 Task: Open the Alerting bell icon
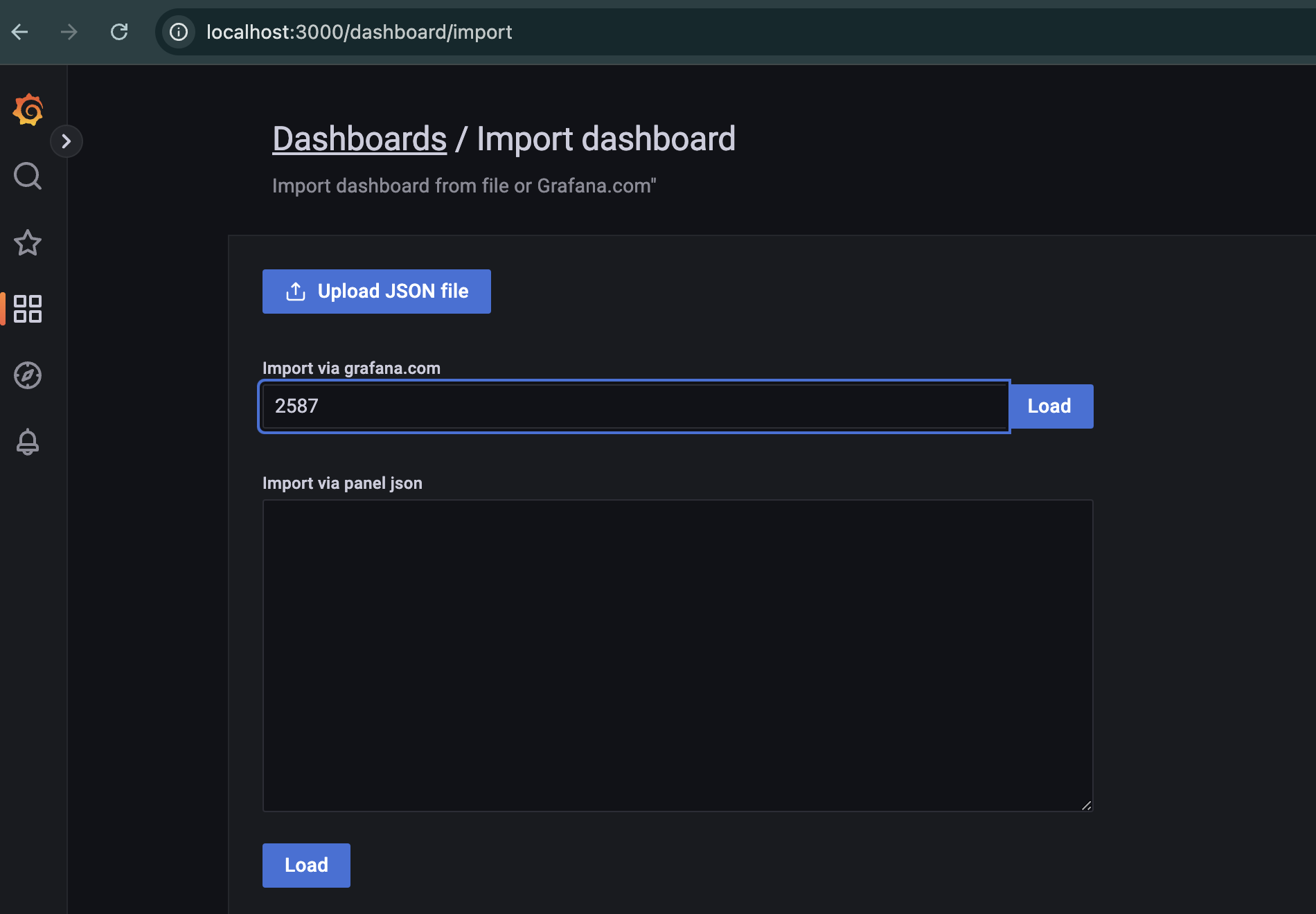(28, 442)
